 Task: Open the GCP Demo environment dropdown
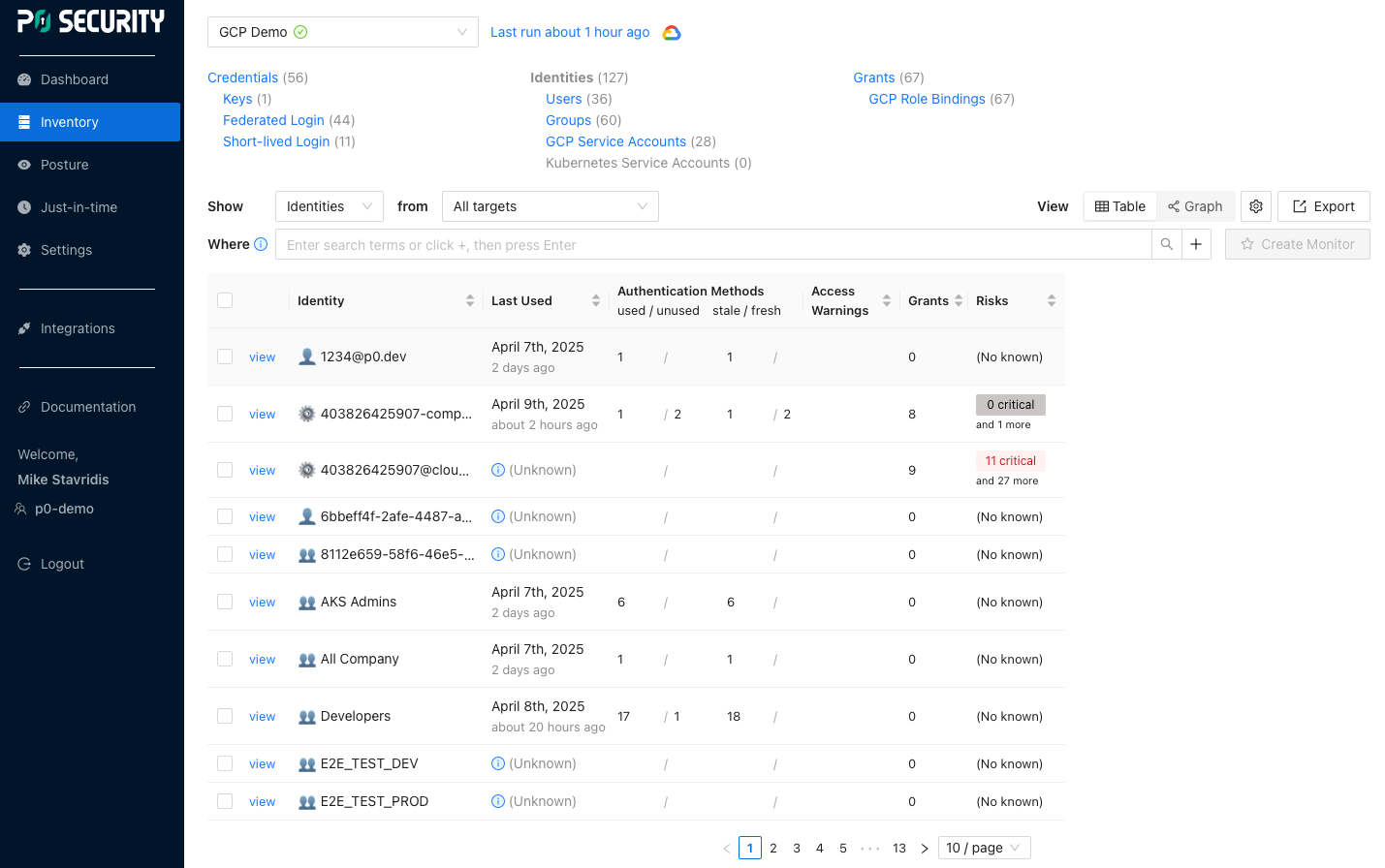tap(343, 32)
